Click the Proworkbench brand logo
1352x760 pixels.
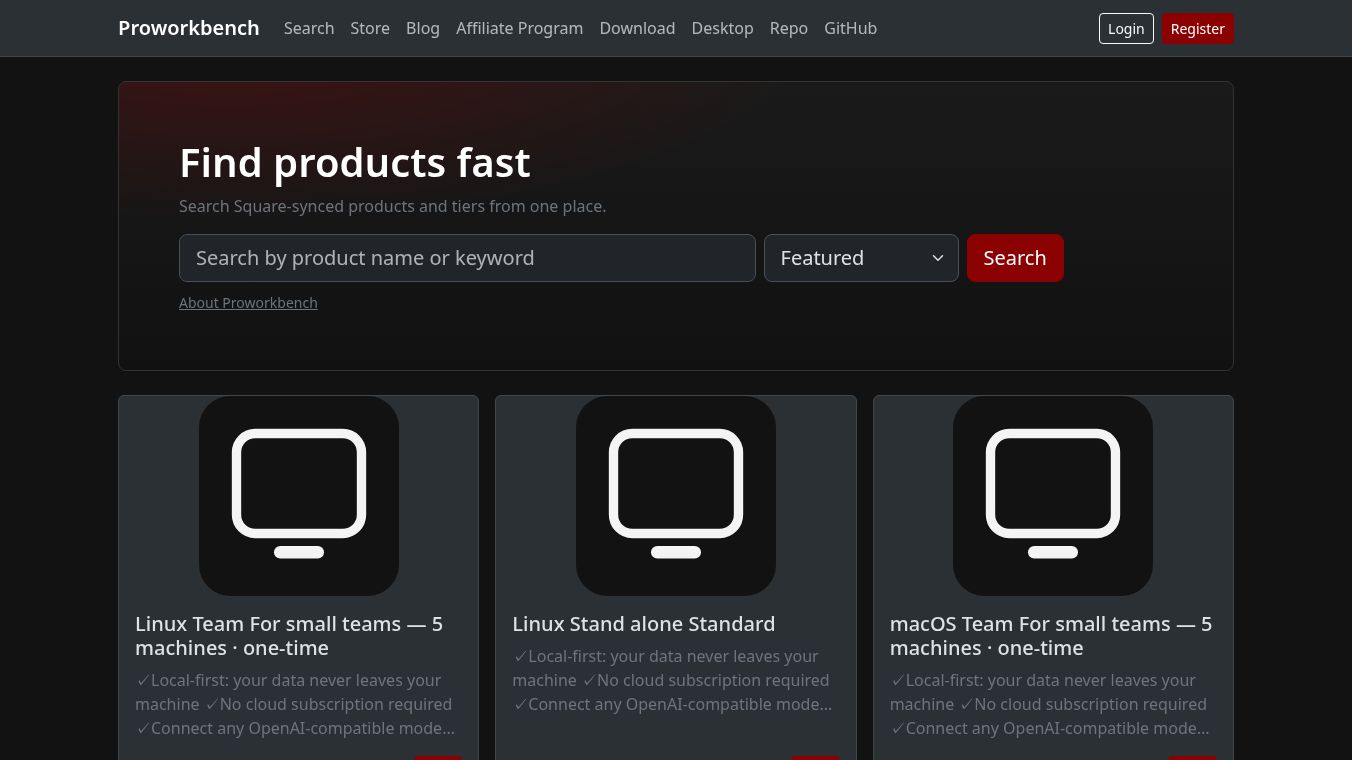tap(188, 28)
